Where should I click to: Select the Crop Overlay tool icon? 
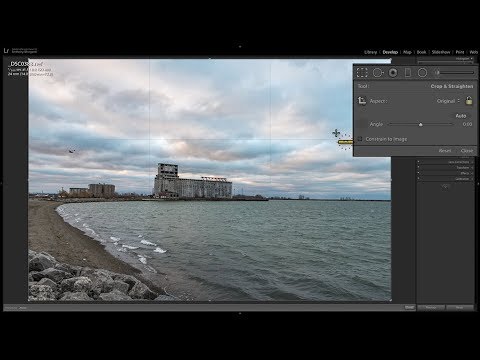coord(362,72)
